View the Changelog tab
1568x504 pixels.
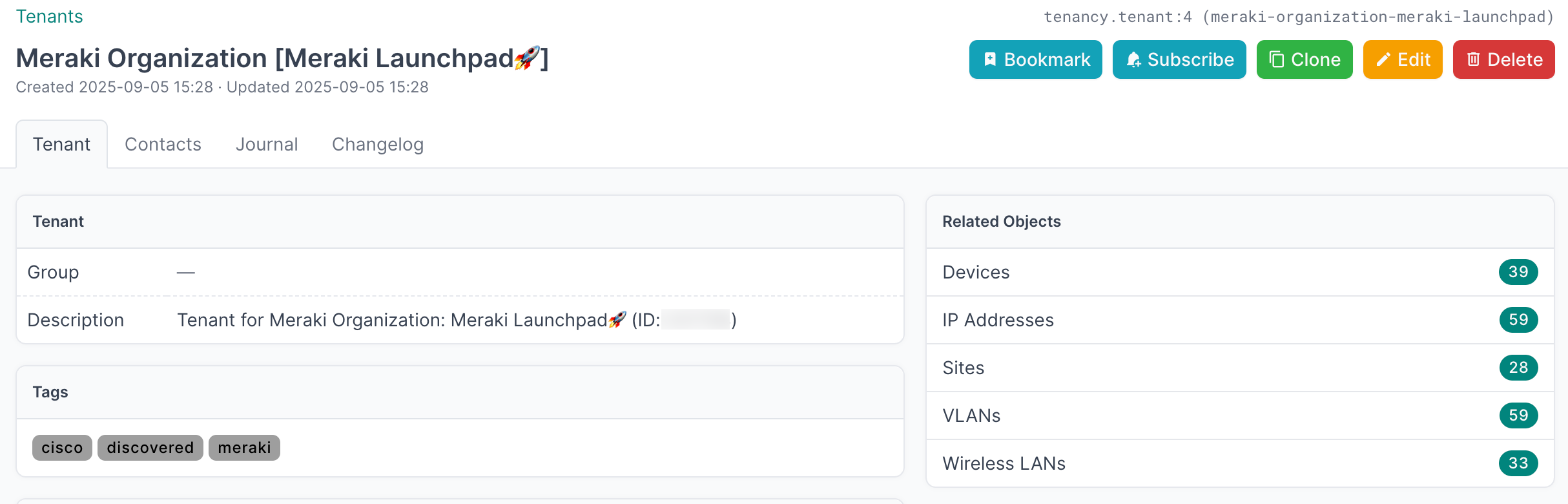point(377,143)
